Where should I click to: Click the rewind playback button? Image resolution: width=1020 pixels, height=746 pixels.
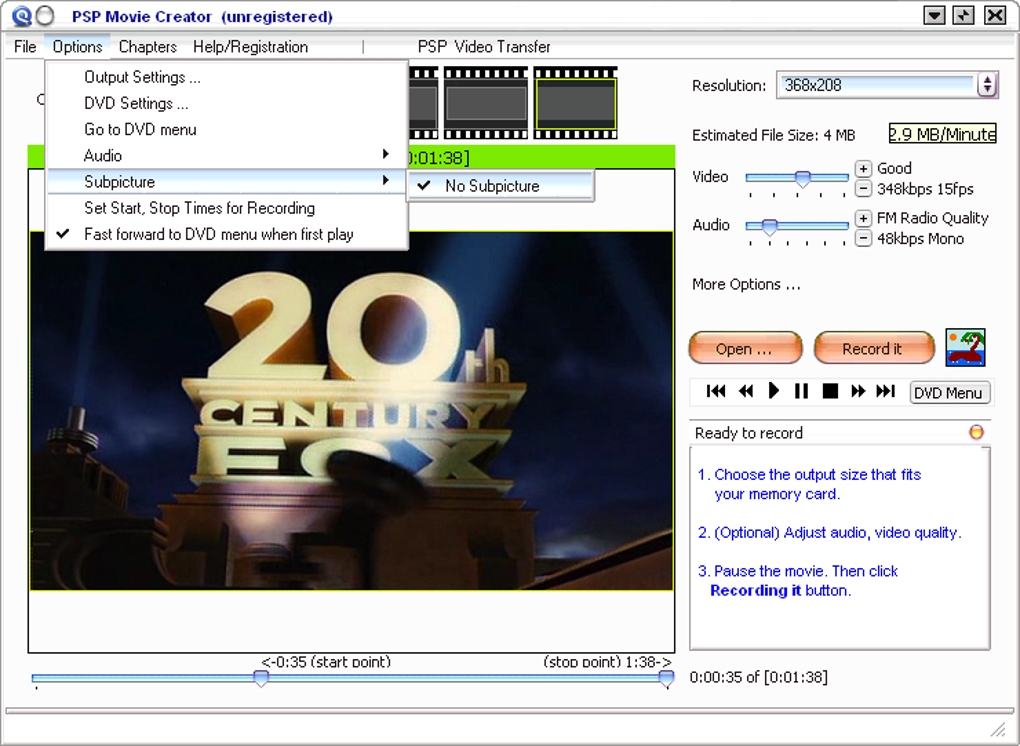click(x=745, y=391)
